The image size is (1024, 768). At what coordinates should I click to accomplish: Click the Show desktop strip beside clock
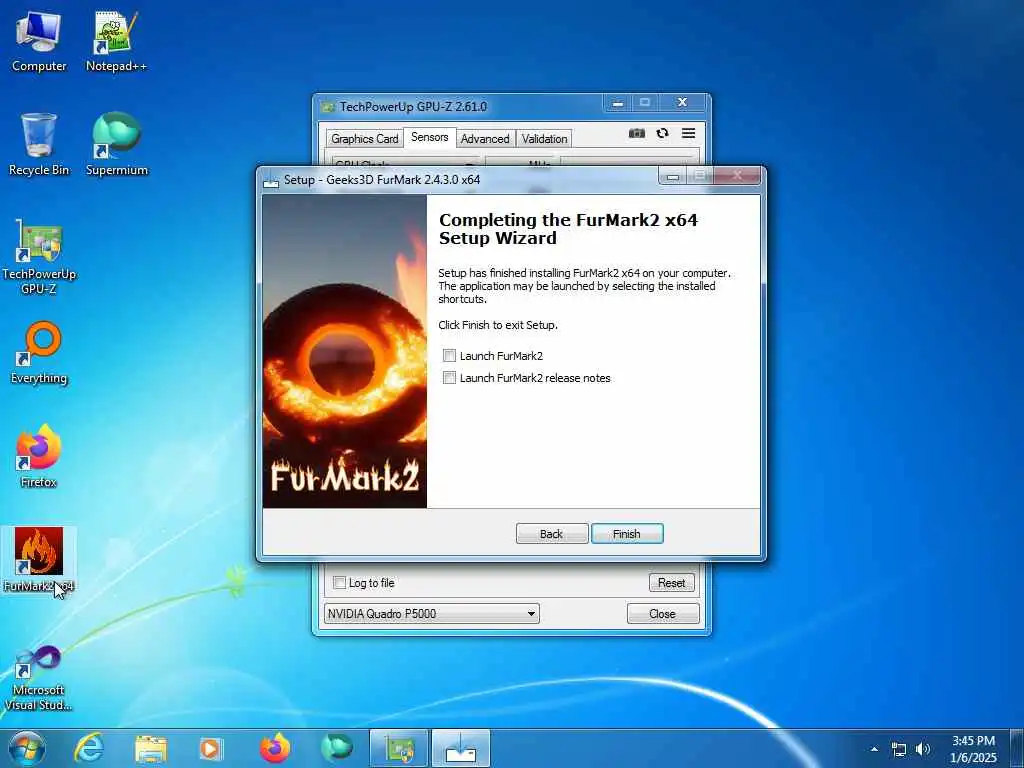click(1016, 749)
